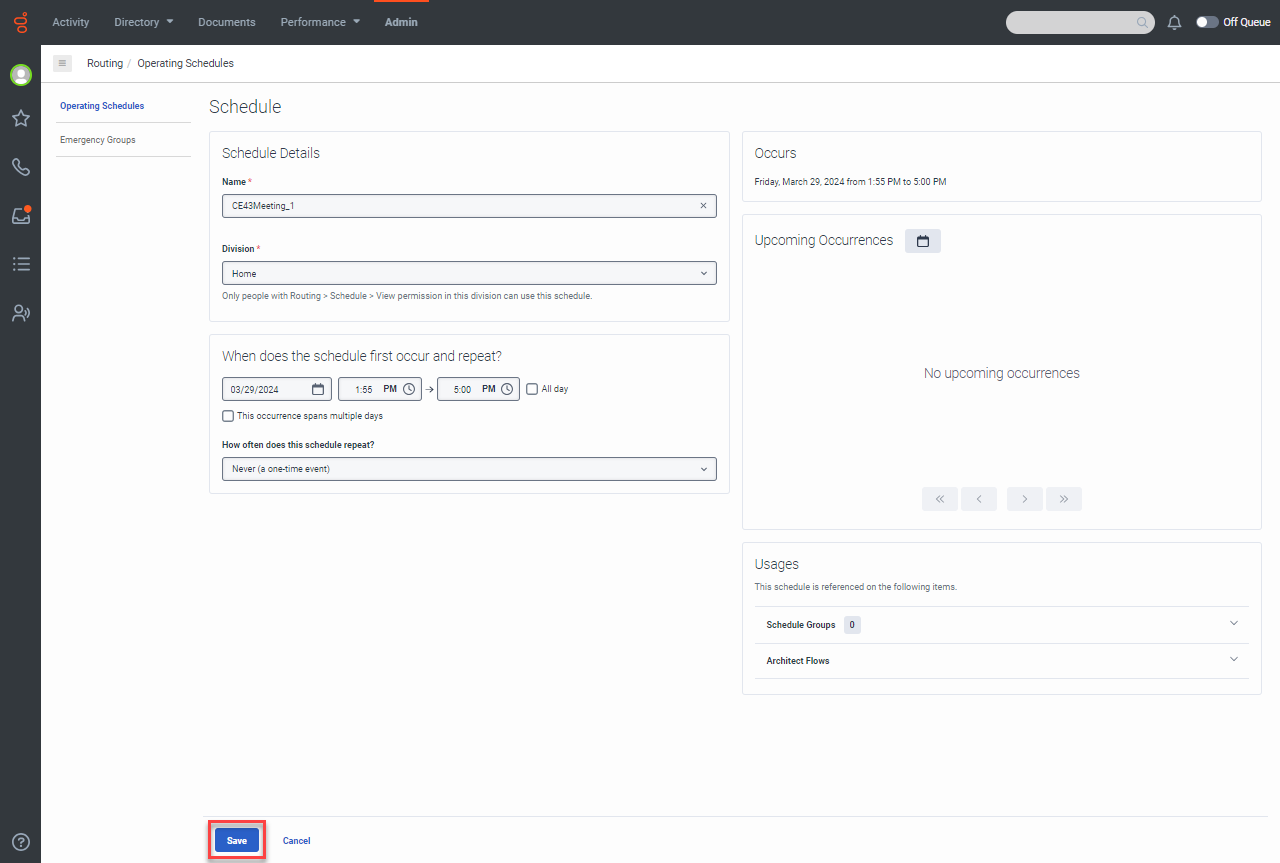Viewport: 1280px width, 863px height.
Task: Toggle the Off Queue switch
Action: (1207, 22)
